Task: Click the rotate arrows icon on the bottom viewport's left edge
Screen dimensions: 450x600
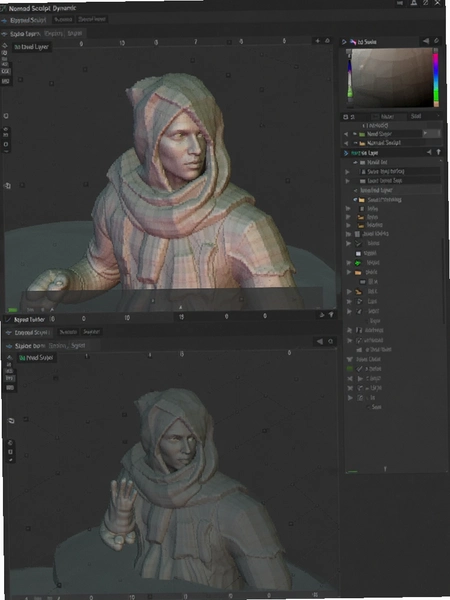Action: coord(11,421)
